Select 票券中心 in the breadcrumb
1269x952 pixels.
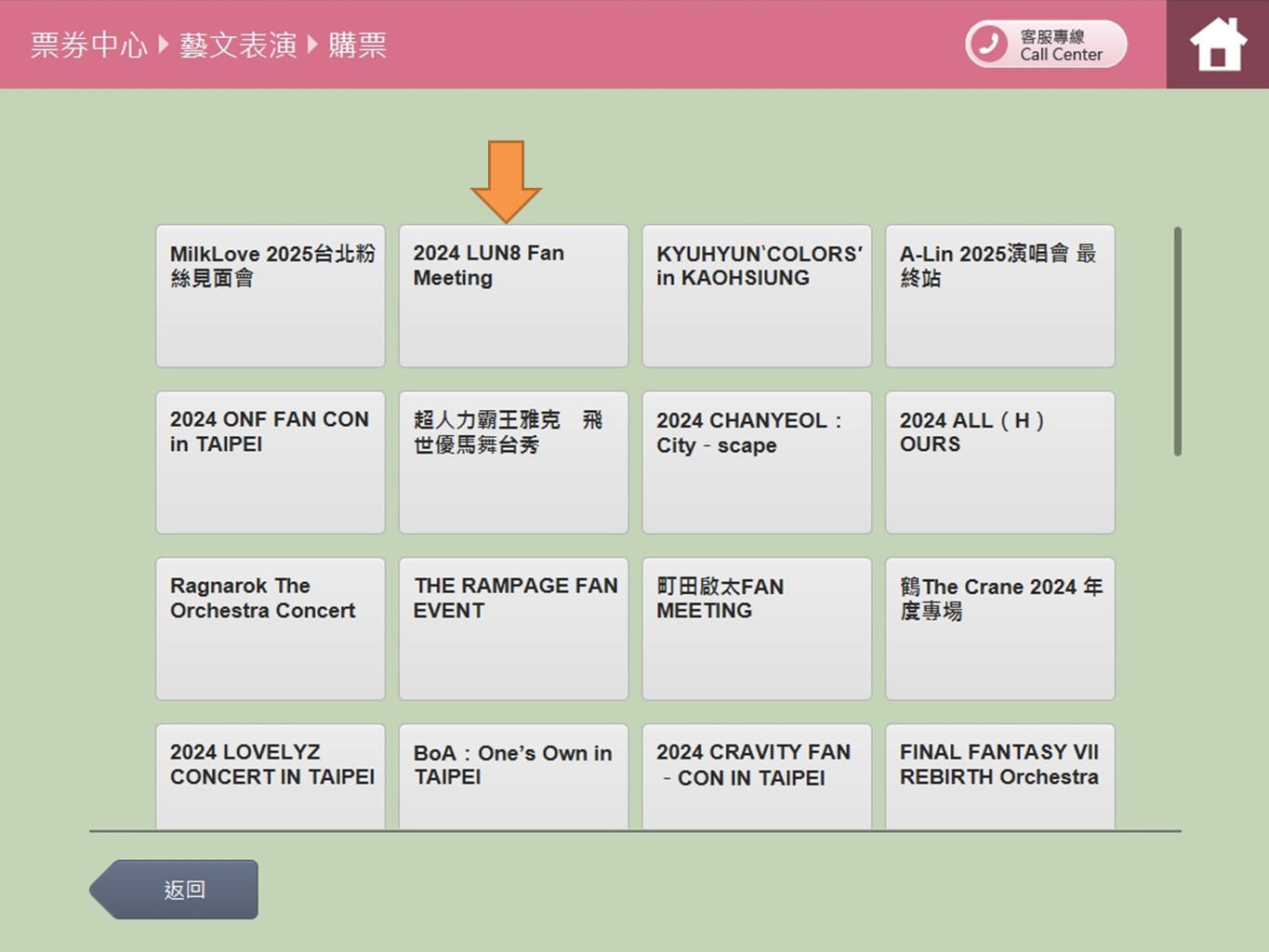point(89,45)
